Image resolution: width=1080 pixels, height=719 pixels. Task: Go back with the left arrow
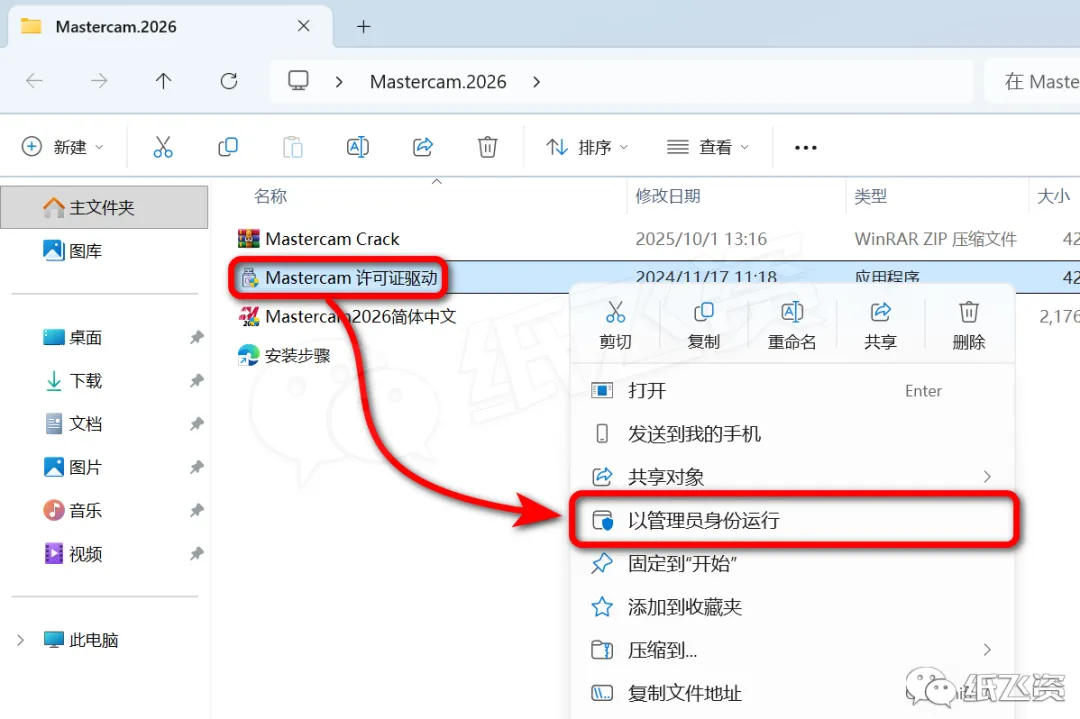(34, 81)
